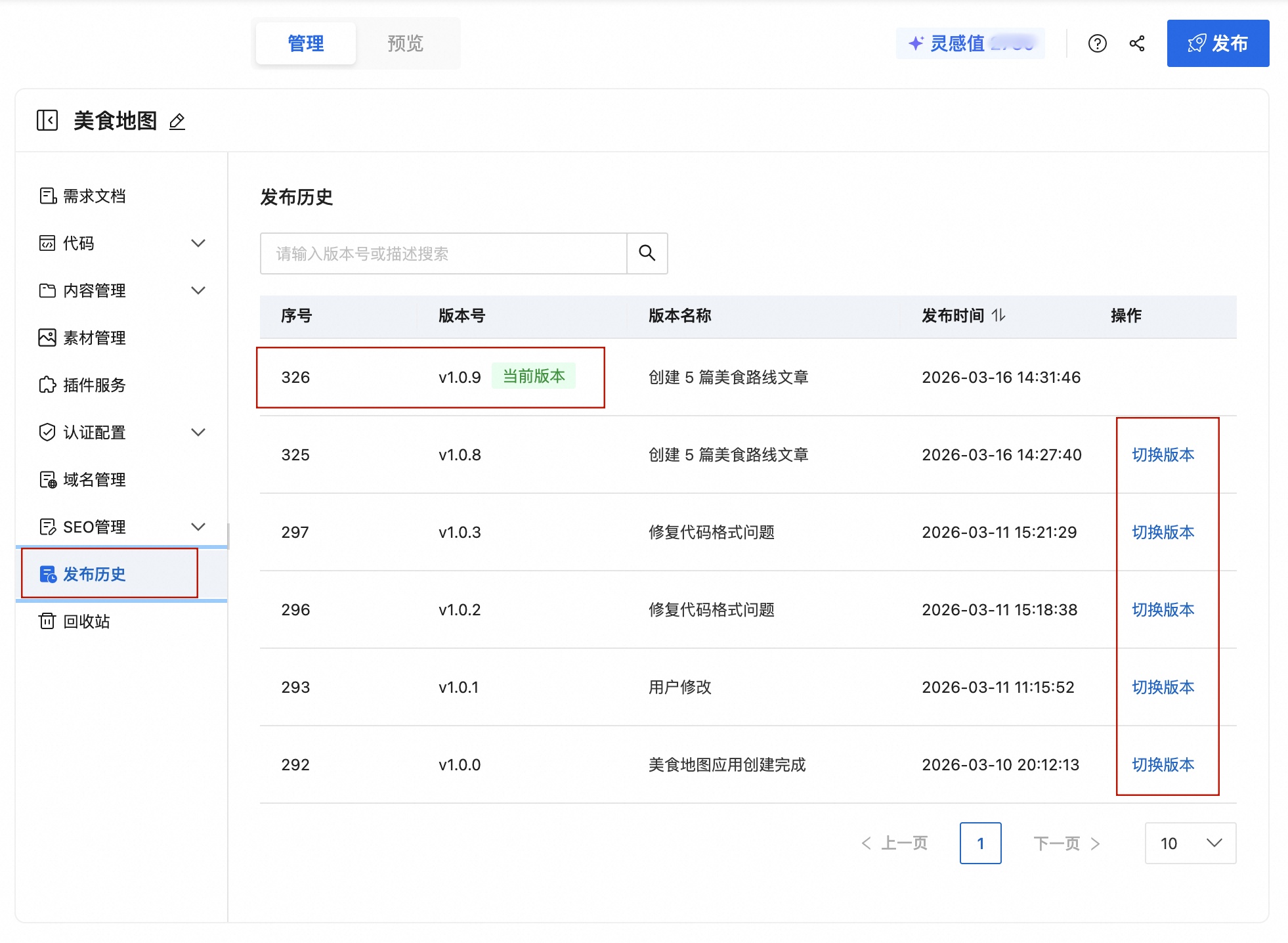Screen dimensions: 1288x943
Task: Click the help question mark icon
Action: (1097, 43)
